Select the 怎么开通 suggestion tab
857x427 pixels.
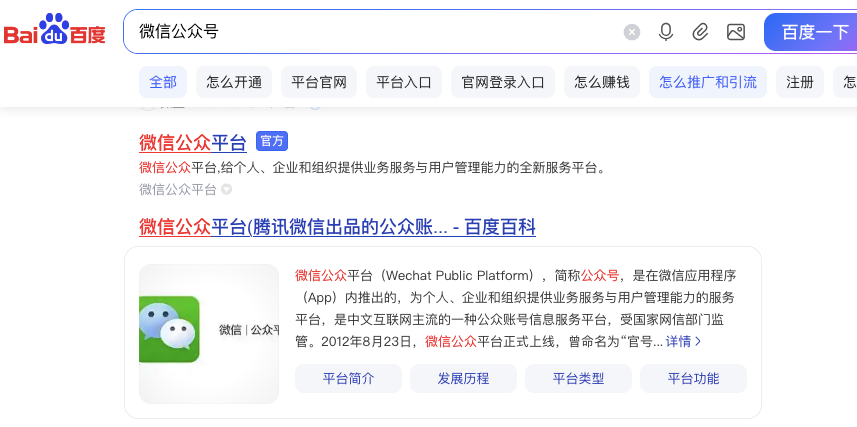tap(234, 83)
